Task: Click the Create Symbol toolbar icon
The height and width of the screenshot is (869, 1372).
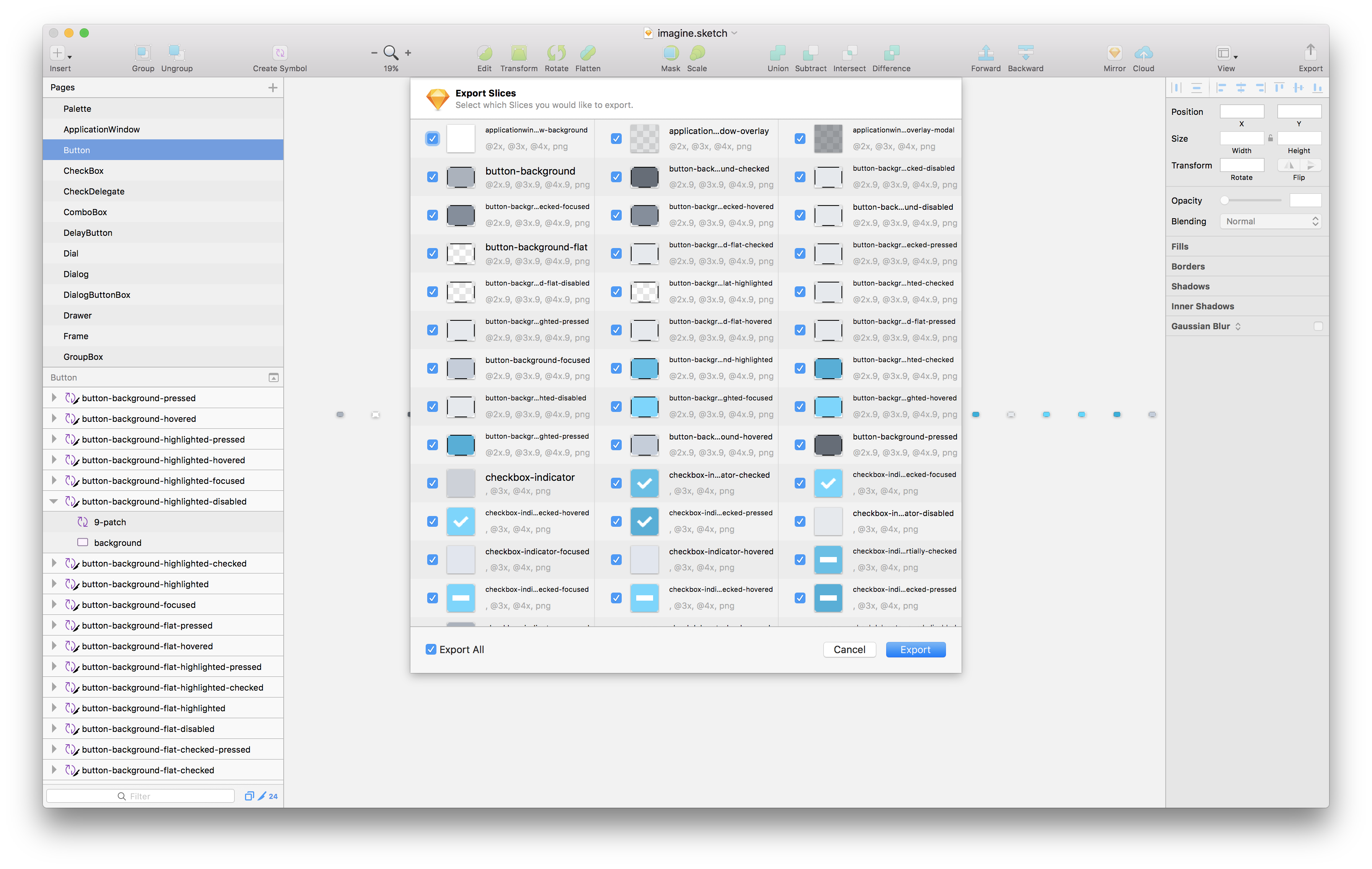Action: [280, 53]
